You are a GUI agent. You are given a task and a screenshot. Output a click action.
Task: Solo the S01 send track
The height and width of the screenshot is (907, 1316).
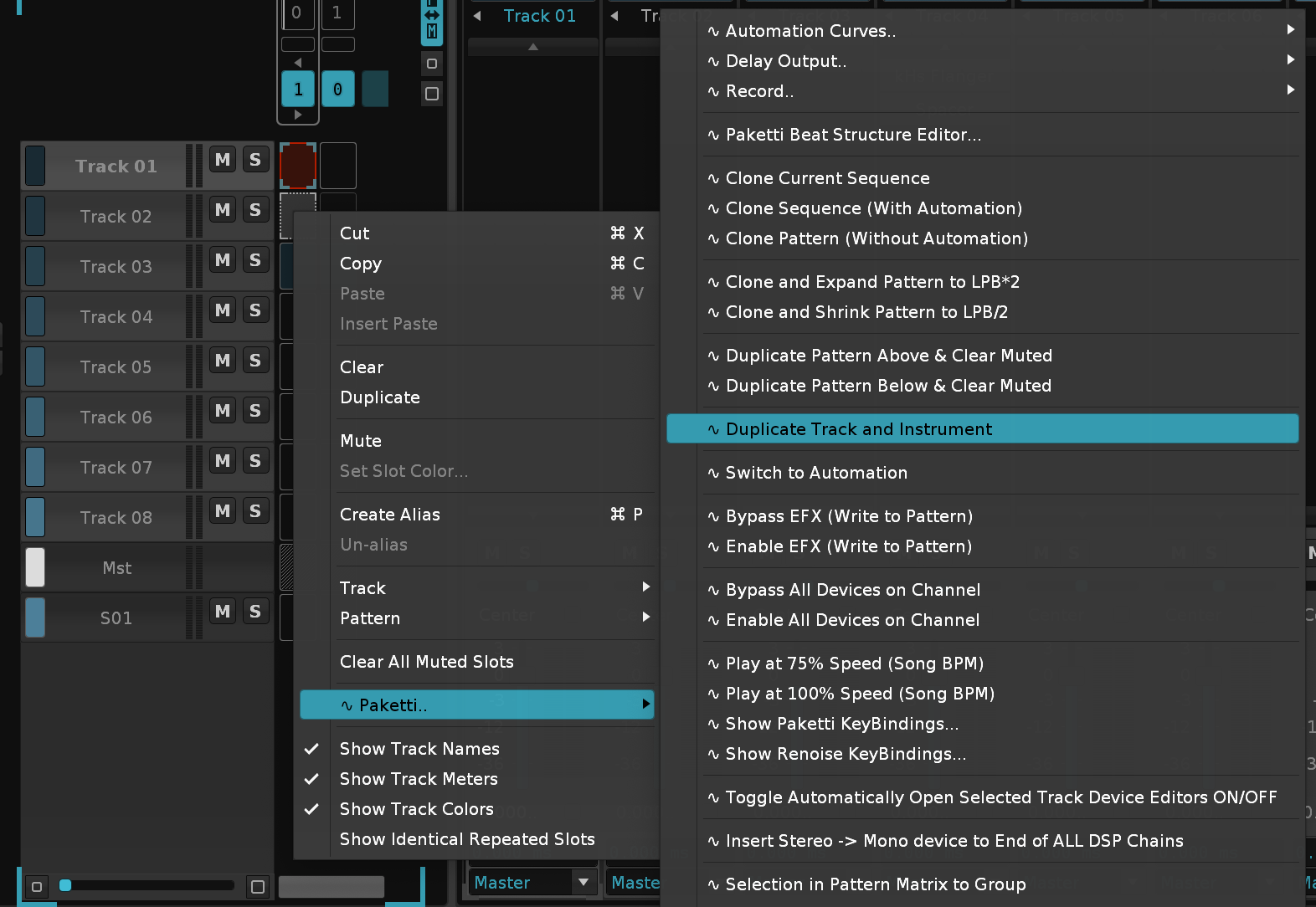tap(255, 612)
